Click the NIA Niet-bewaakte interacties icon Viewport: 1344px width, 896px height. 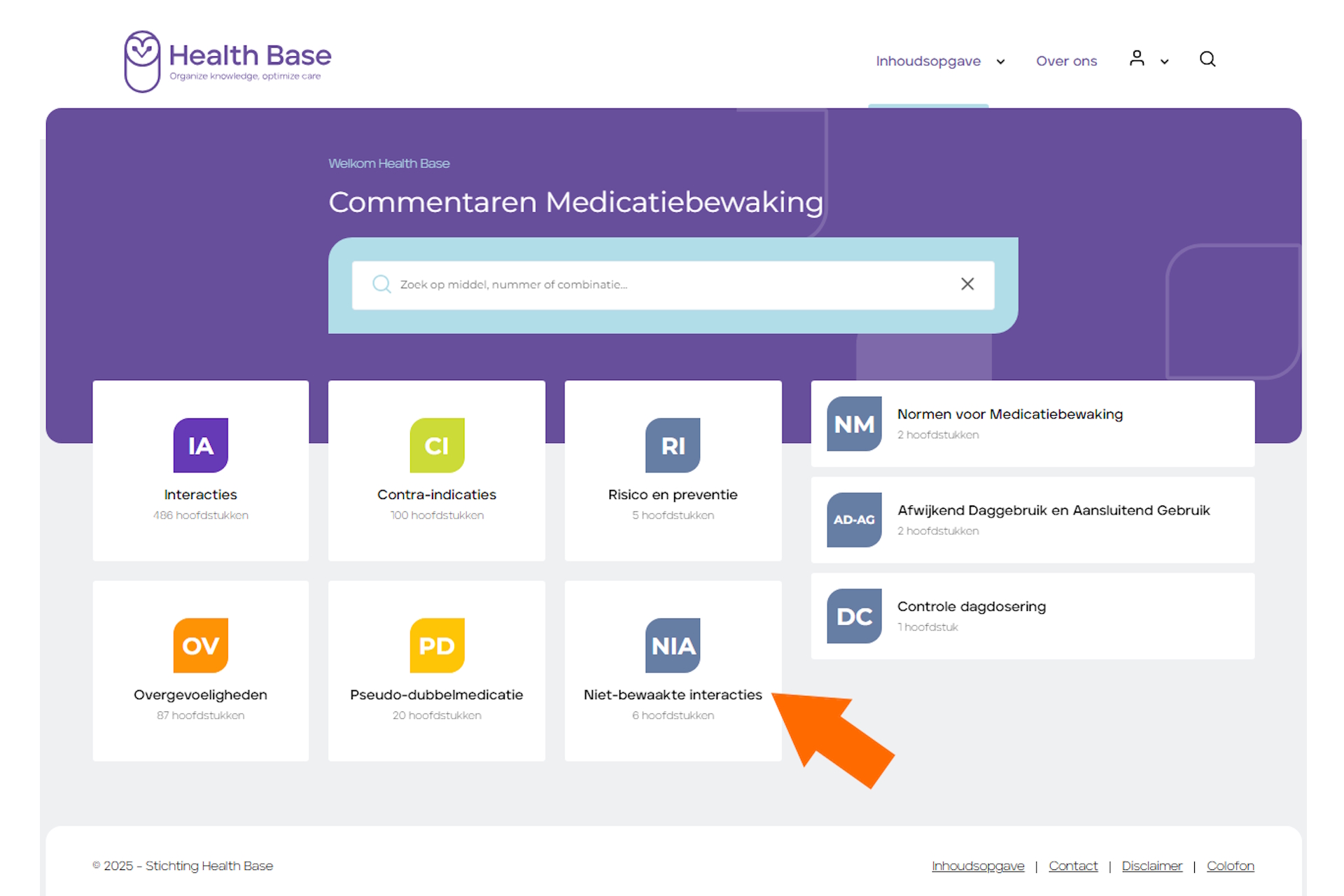(673, 645)
